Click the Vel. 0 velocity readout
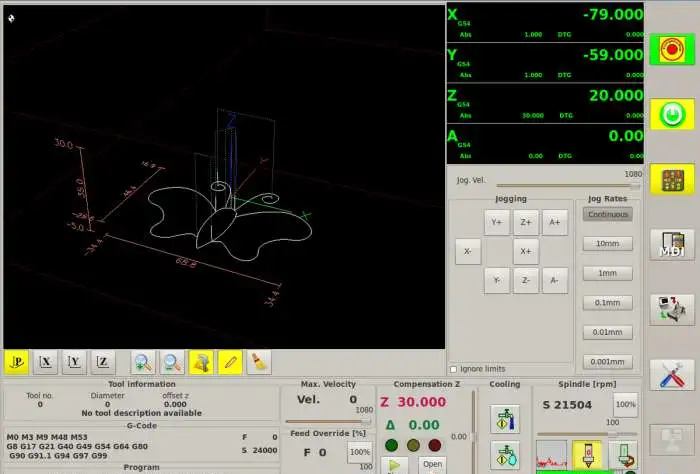This screenshot has width=700, height=474. click(327, 399)
